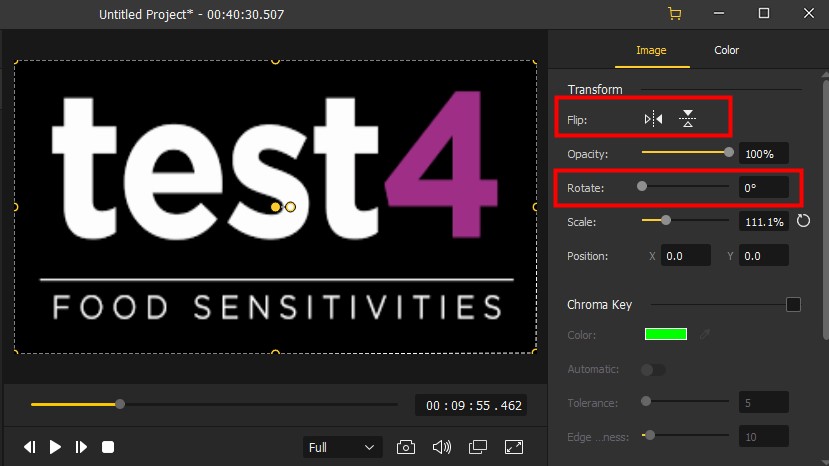Screen dimensions: 829x466
Task: Open the shopping cart icon
Action: tap(674, 14)
